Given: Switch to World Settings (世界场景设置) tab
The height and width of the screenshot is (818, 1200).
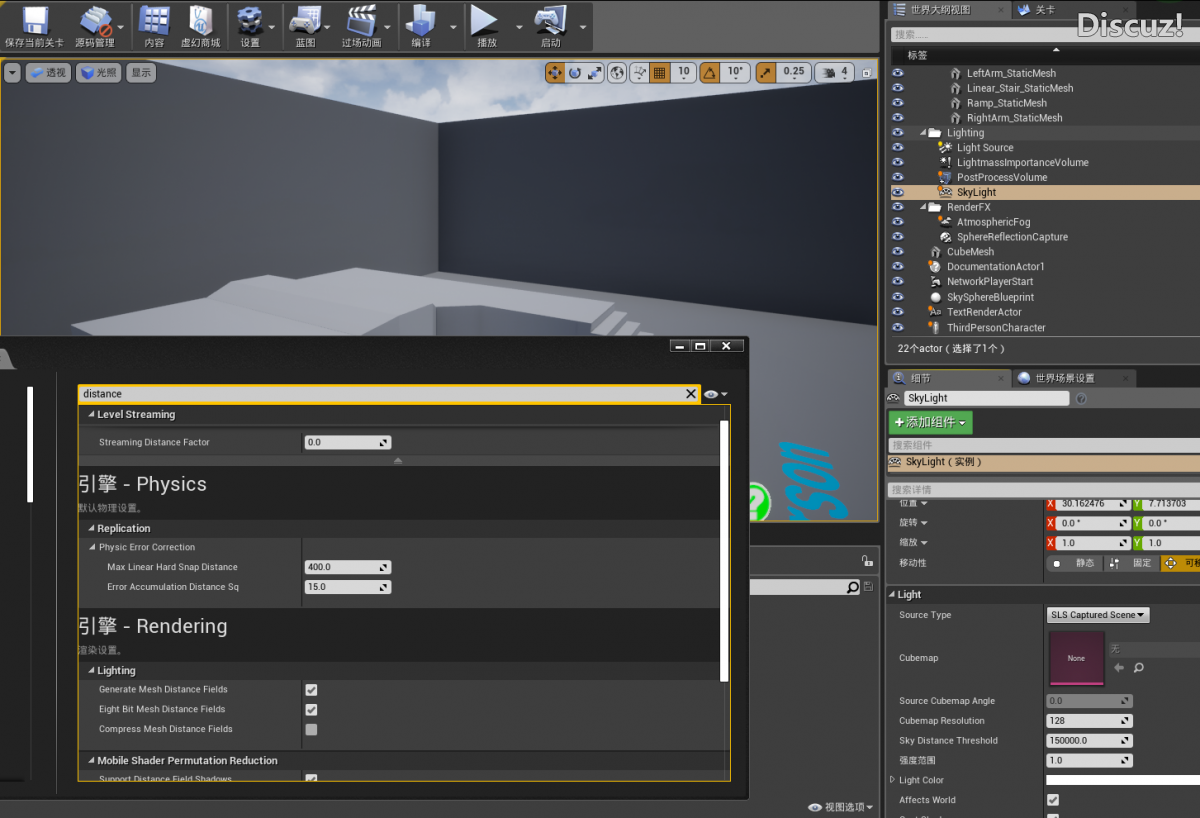Looking at the screenshot, I should click(x=1074, y=378).
